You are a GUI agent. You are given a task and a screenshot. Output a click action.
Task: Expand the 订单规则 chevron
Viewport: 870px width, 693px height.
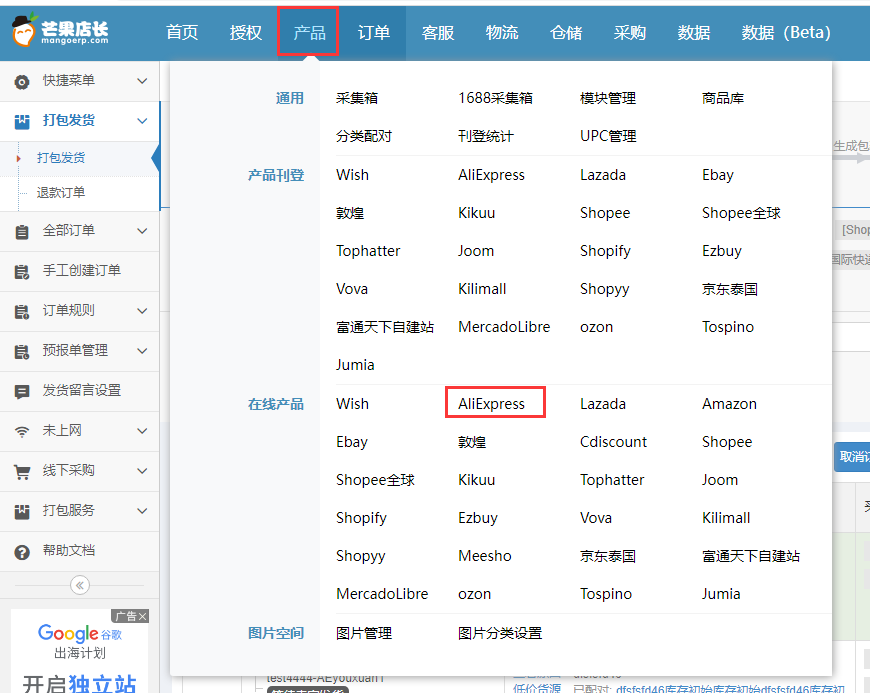[x=142, y=311]
